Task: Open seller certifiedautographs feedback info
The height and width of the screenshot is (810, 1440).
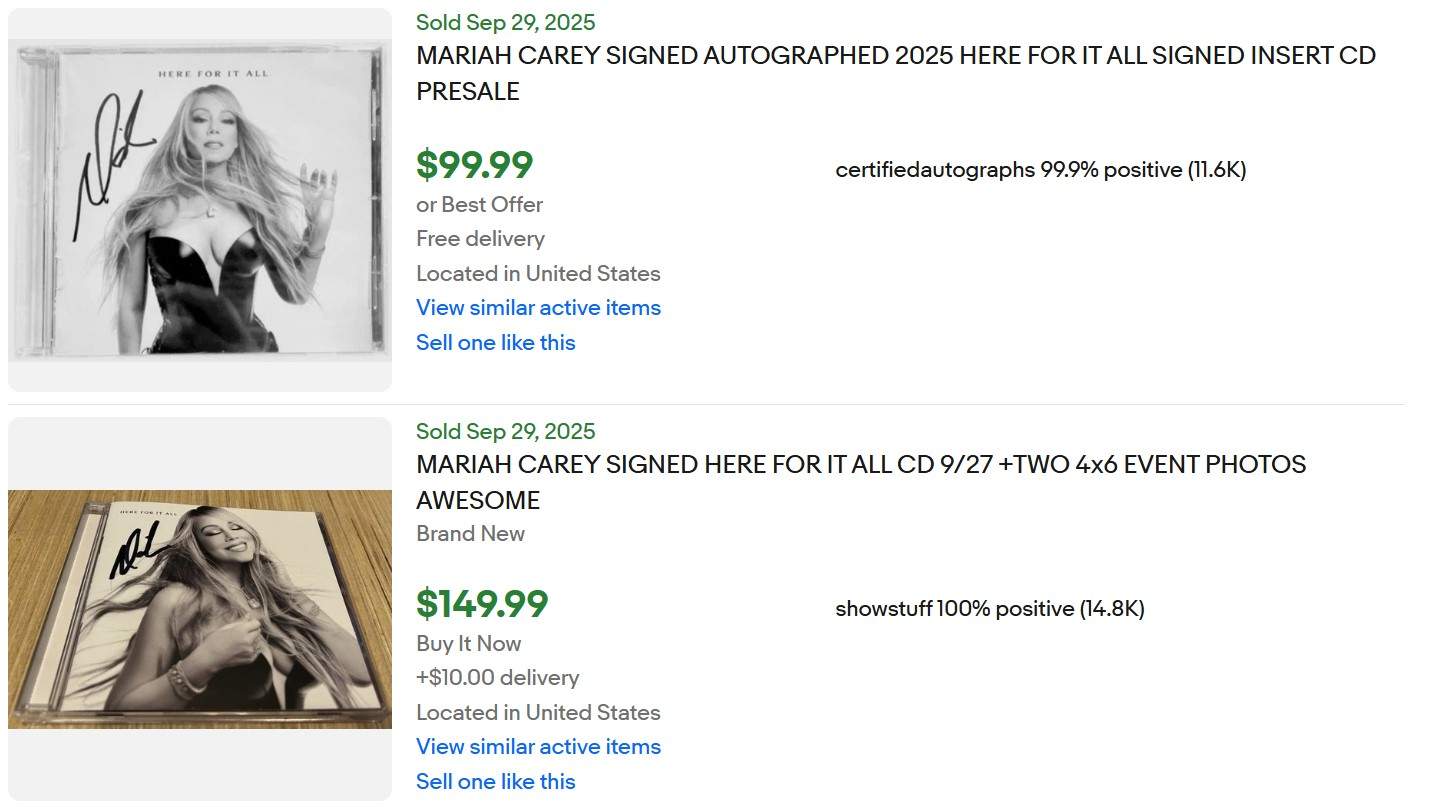Action: [x=1040, y=170]
